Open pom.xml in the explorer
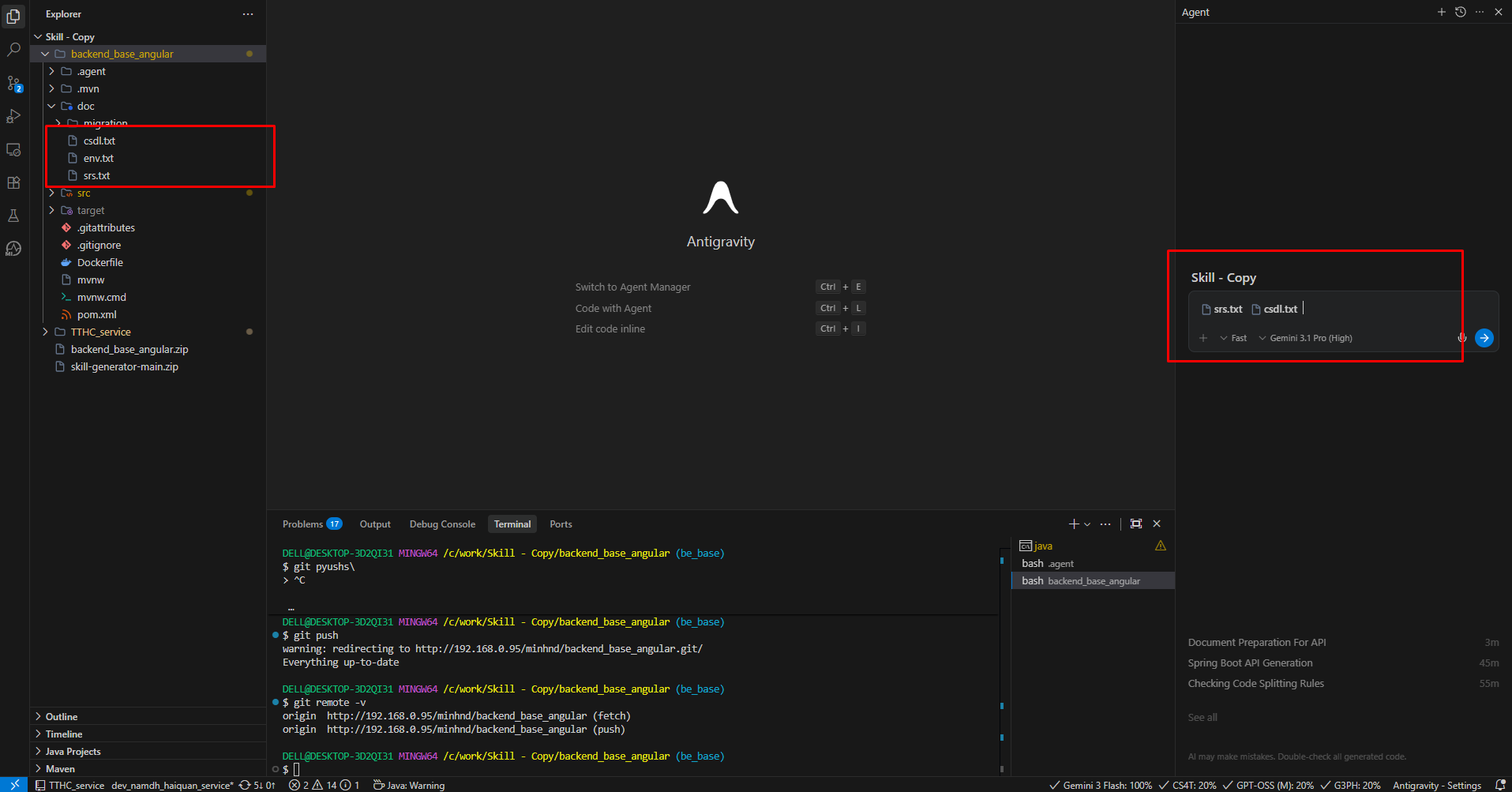The width and height of the screenshot is (1512, 792). (96, 315)
